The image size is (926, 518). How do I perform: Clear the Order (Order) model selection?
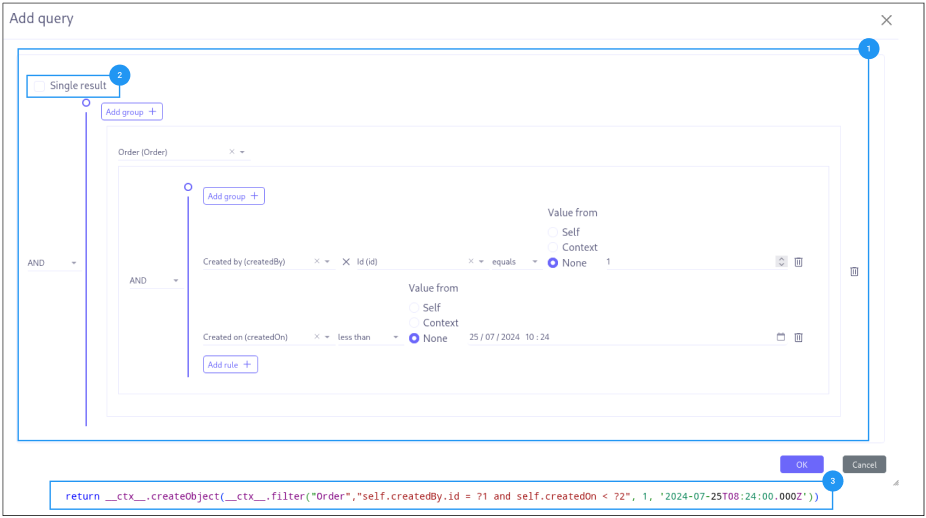[232, 152]
